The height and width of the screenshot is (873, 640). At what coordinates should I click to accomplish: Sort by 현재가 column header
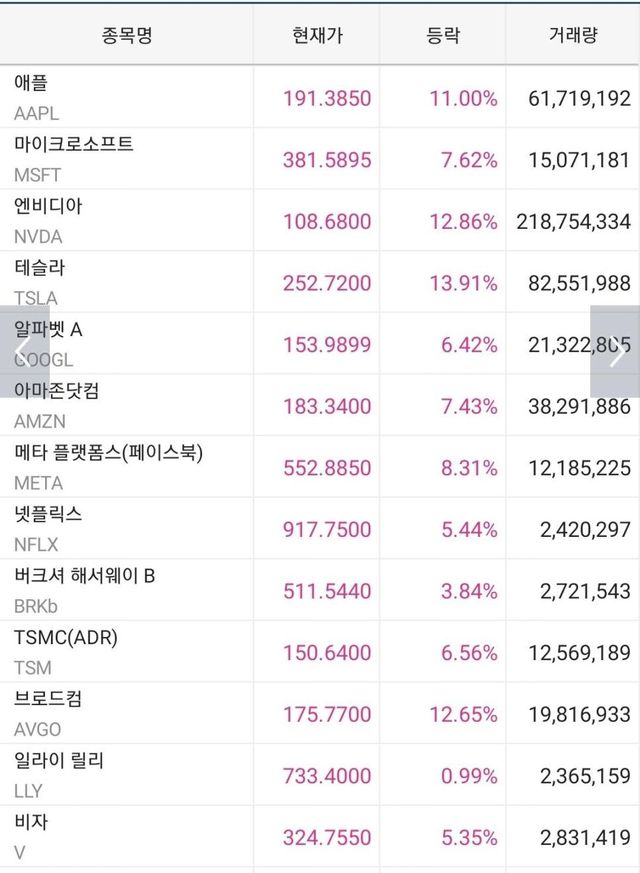(x=317, y=36)
